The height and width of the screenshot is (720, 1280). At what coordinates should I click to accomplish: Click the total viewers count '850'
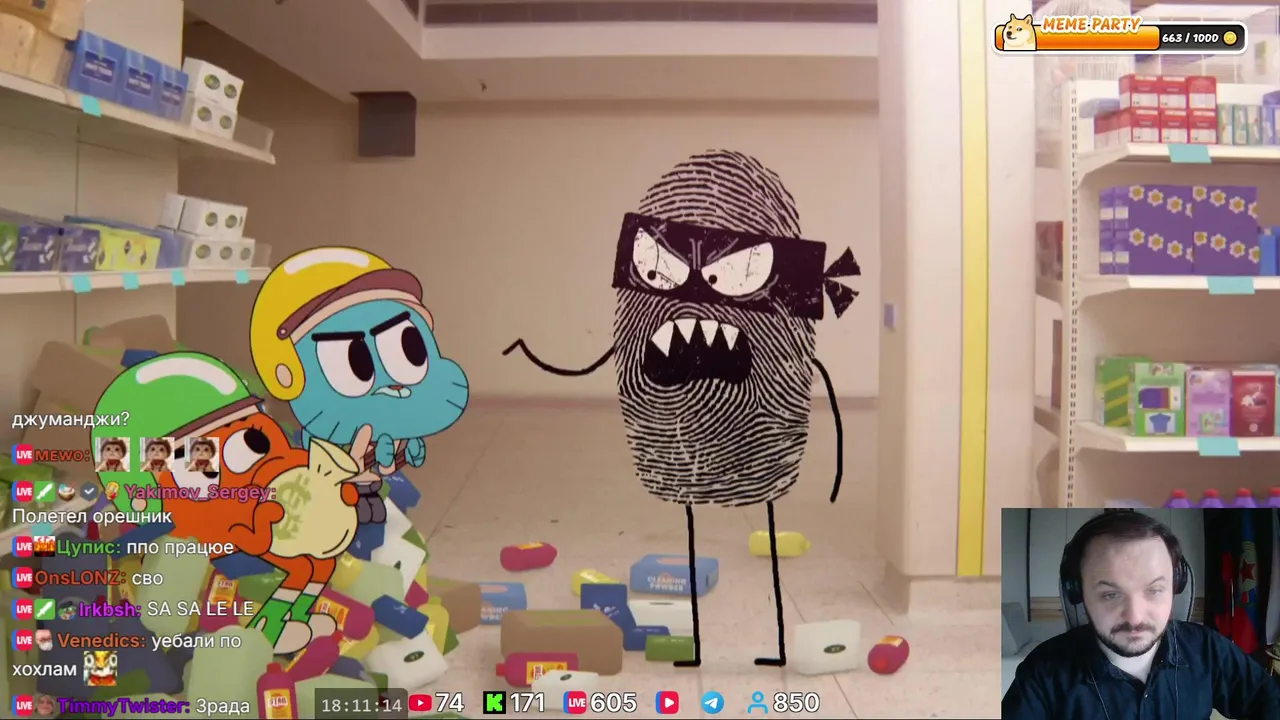(x=795, y=704)
